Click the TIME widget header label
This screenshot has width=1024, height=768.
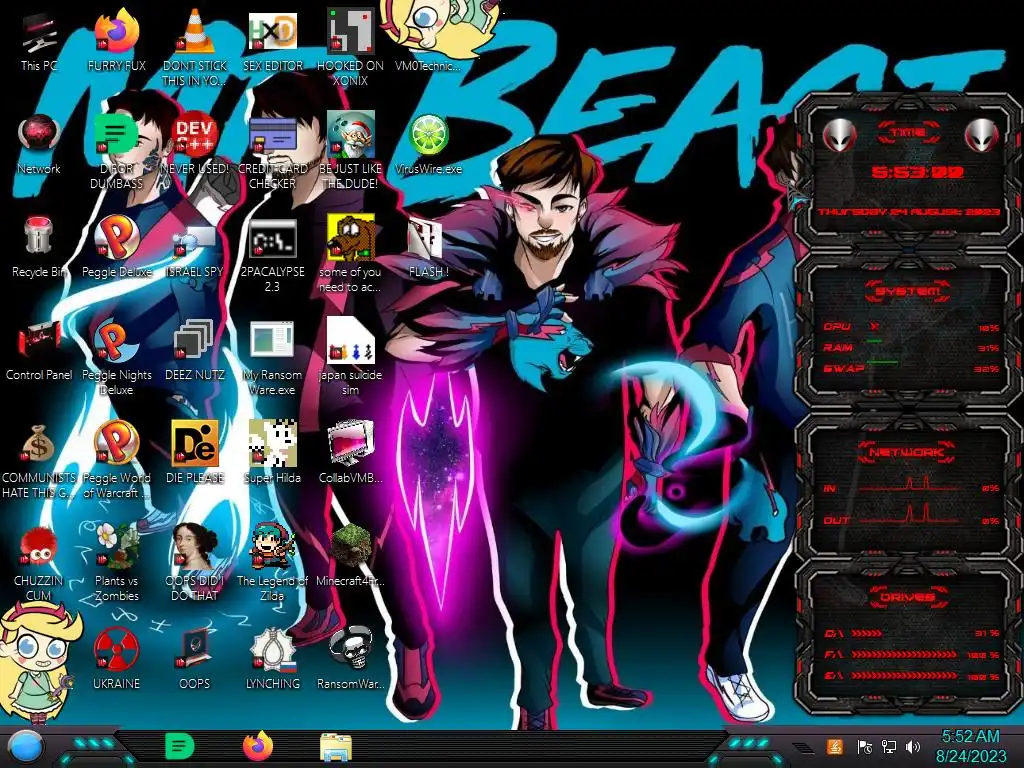tap(908, 133)
